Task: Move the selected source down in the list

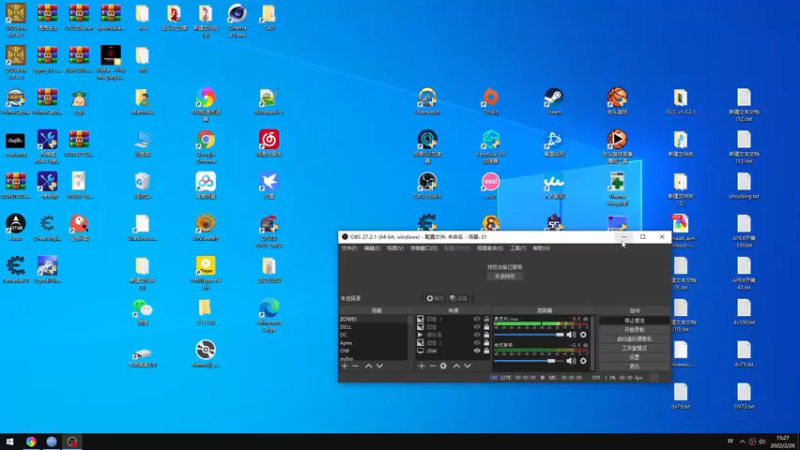Action: (467, 366)
